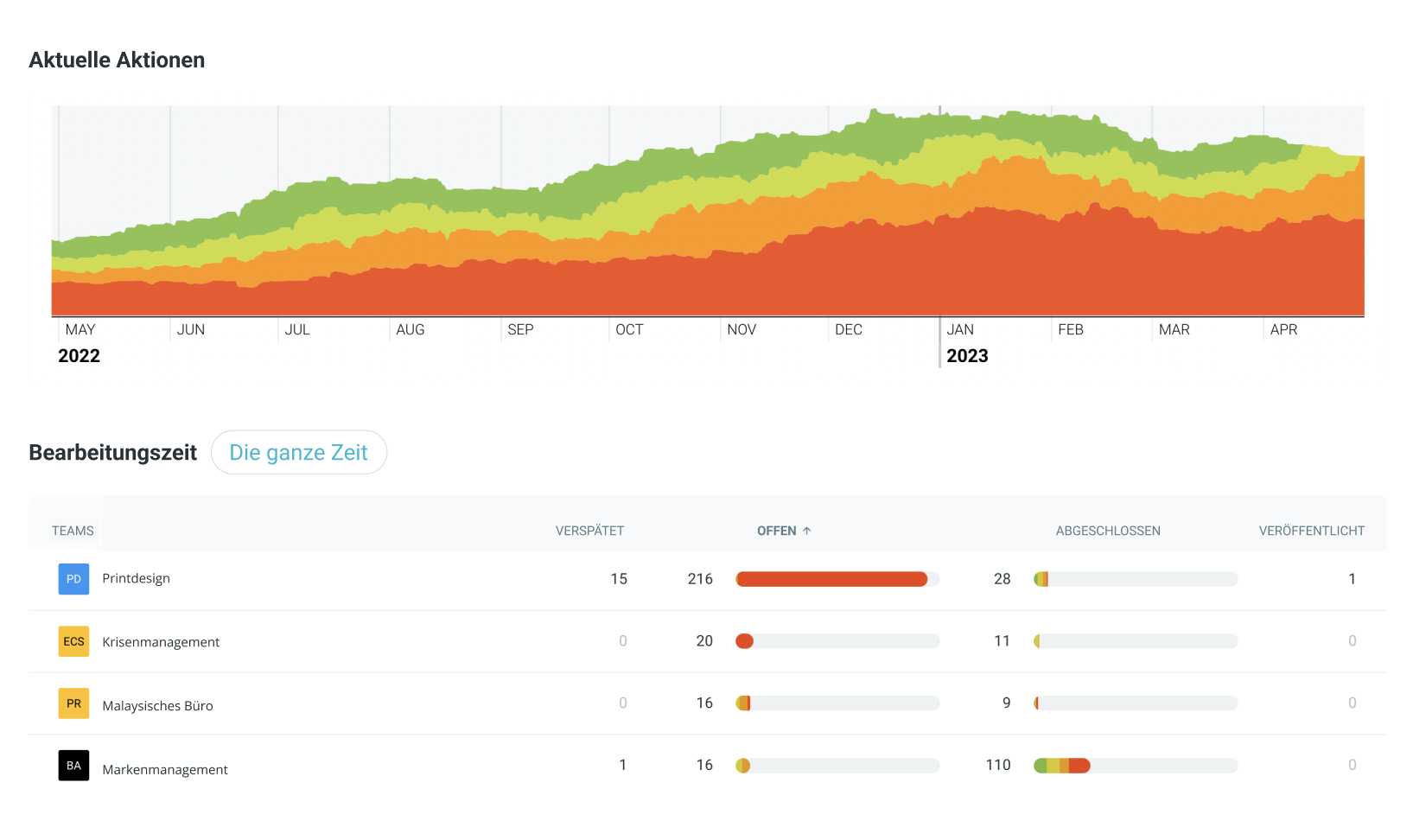Click Krisenmanagement open count 20

704,641
